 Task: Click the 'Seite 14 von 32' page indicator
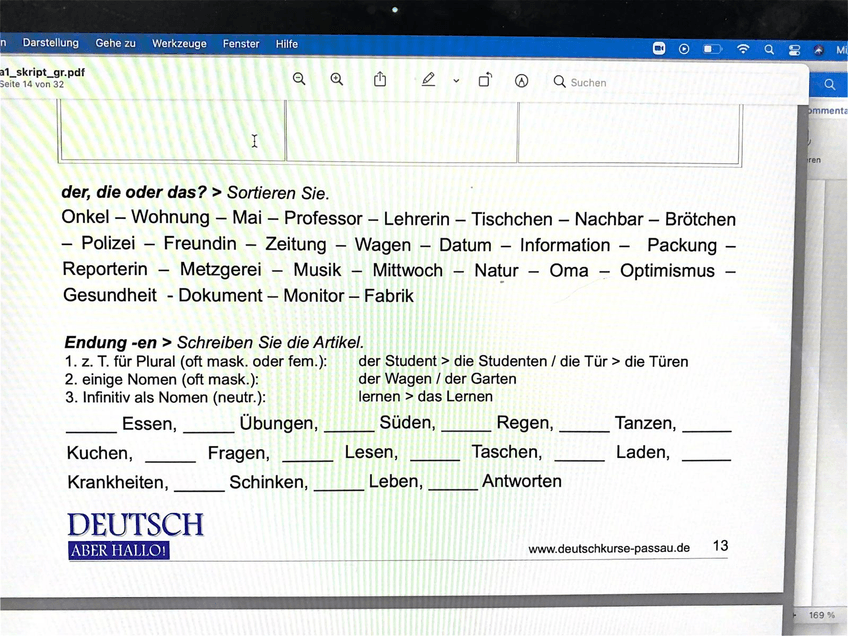point(32,84)
